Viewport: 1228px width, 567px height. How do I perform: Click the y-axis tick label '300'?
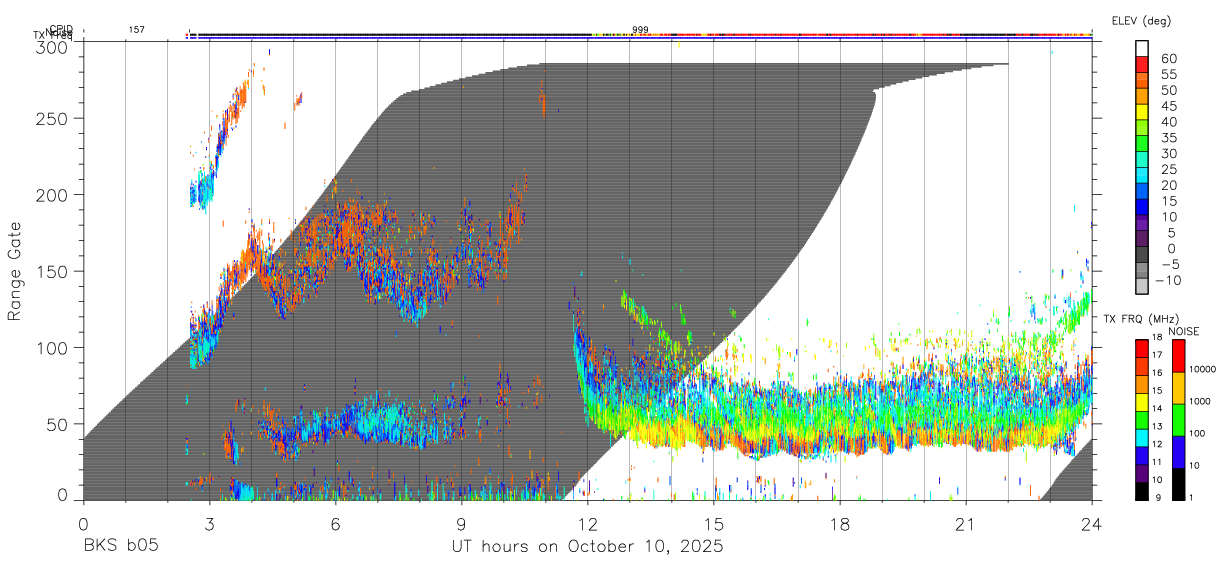click(x=54, y=47)
